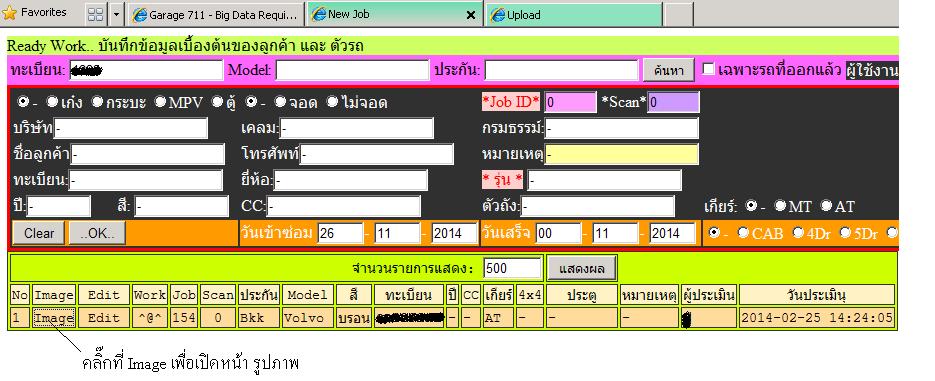Select the MPV vehicle type radio
The image size is (935, 381).
pyautogui.click(x=160, y=102)
